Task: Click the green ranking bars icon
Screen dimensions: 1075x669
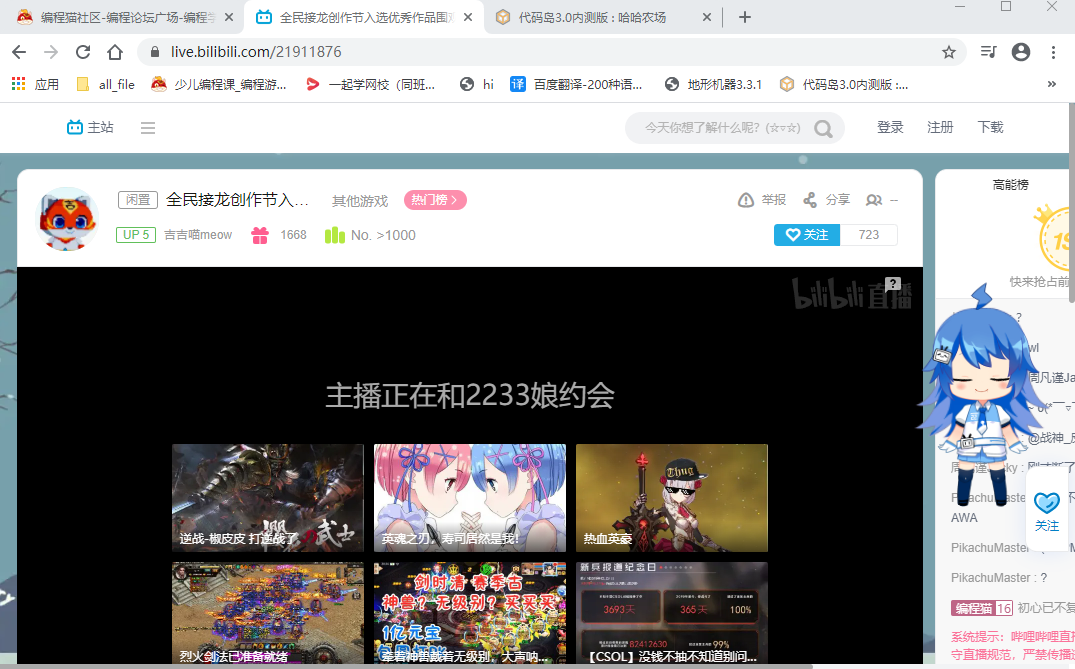Action: 335,235
